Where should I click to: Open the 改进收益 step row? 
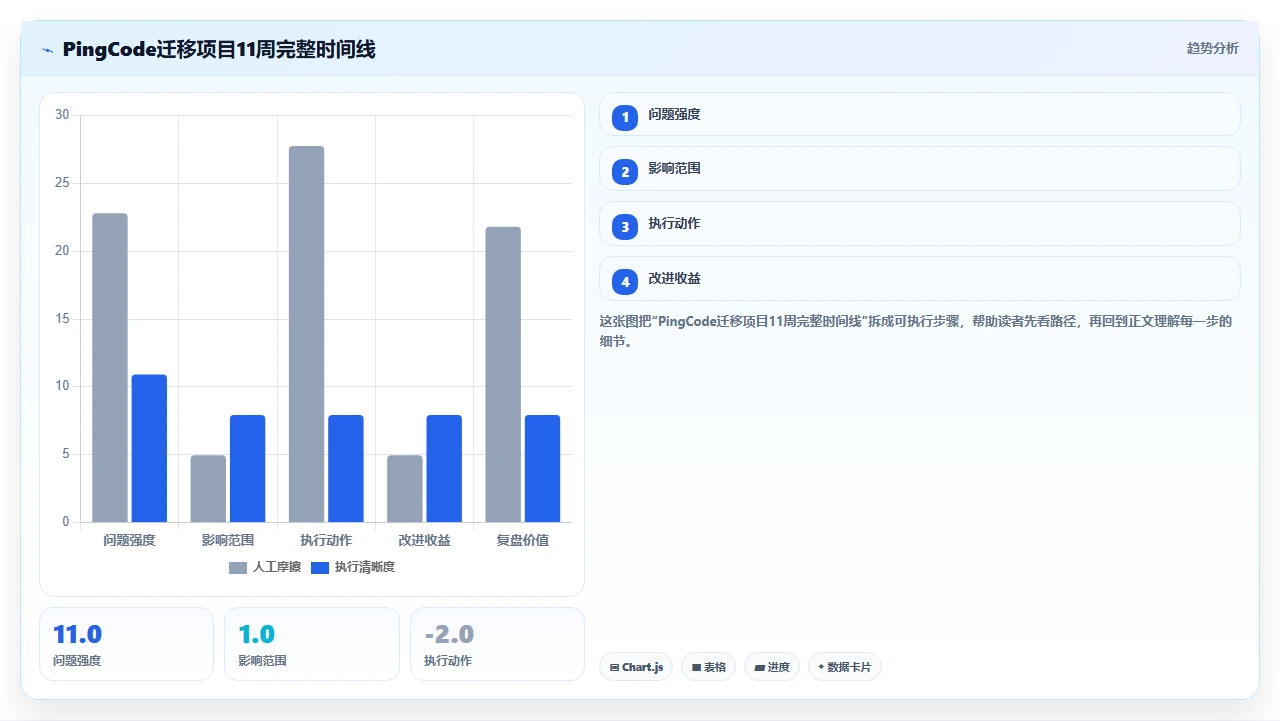click(920, 279)
